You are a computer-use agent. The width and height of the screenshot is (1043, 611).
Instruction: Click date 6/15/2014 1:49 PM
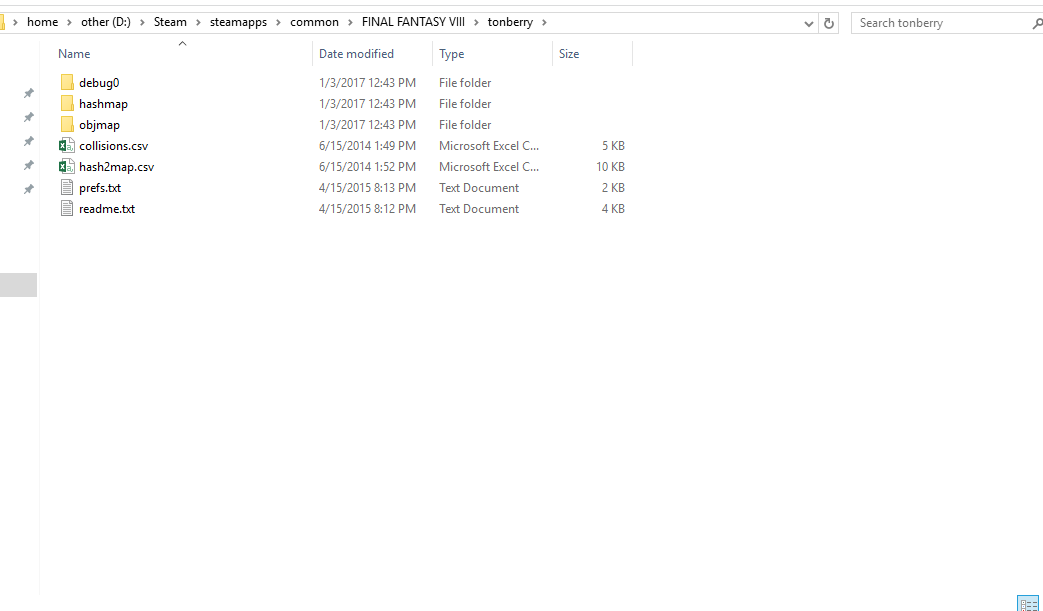coord(367,146)
